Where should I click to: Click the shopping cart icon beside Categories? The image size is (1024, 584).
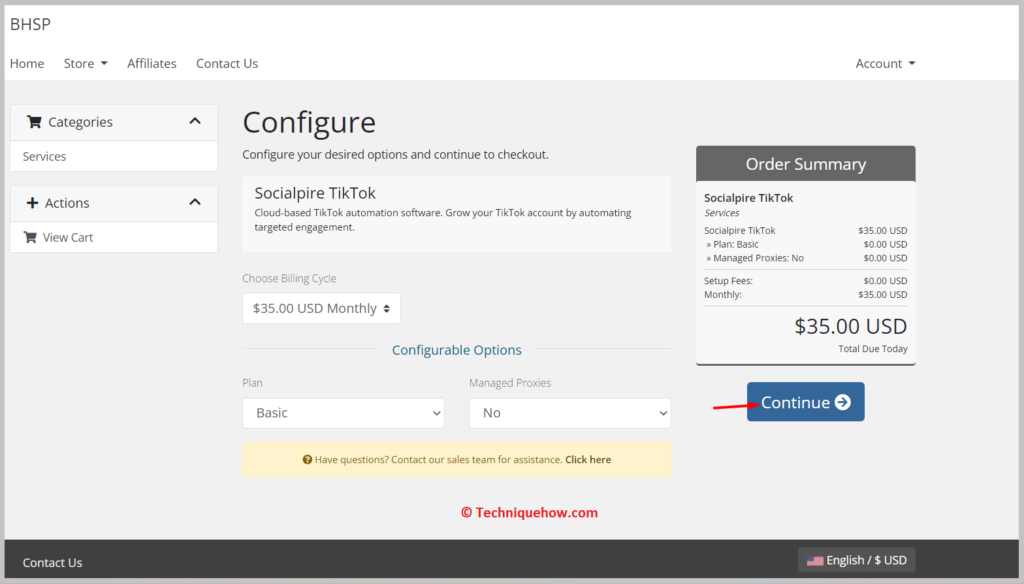(34, 122)
